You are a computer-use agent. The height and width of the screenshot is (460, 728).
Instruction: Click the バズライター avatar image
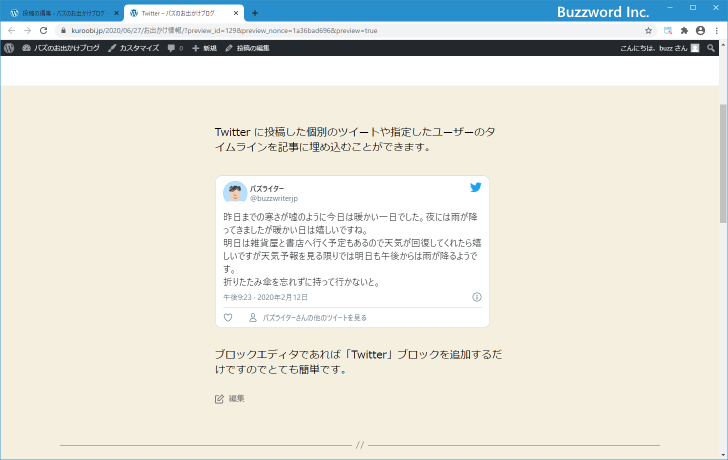coord(235,193)
